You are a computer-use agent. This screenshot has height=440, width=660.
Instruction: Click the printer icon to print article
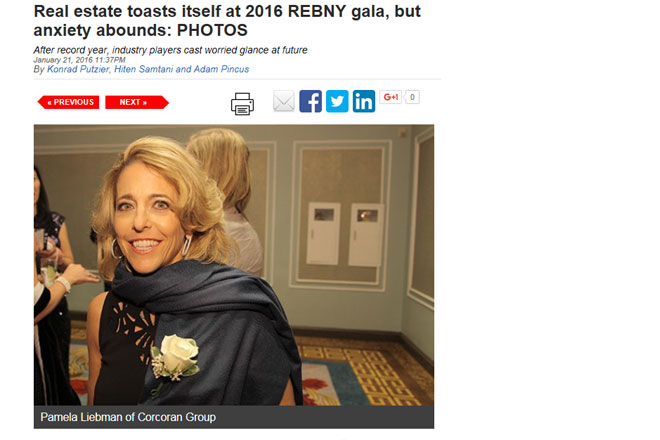coord(242,104)
